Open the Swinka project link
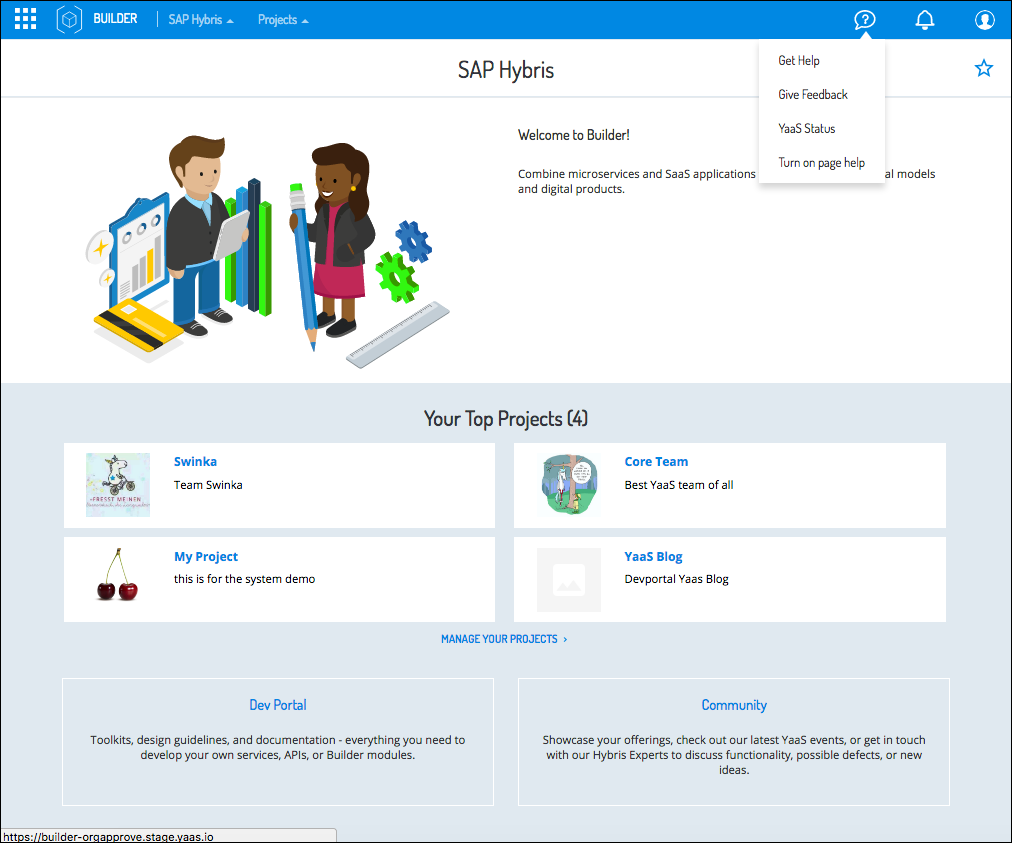The image size is (1012, 843). click(x=195, y=462)
